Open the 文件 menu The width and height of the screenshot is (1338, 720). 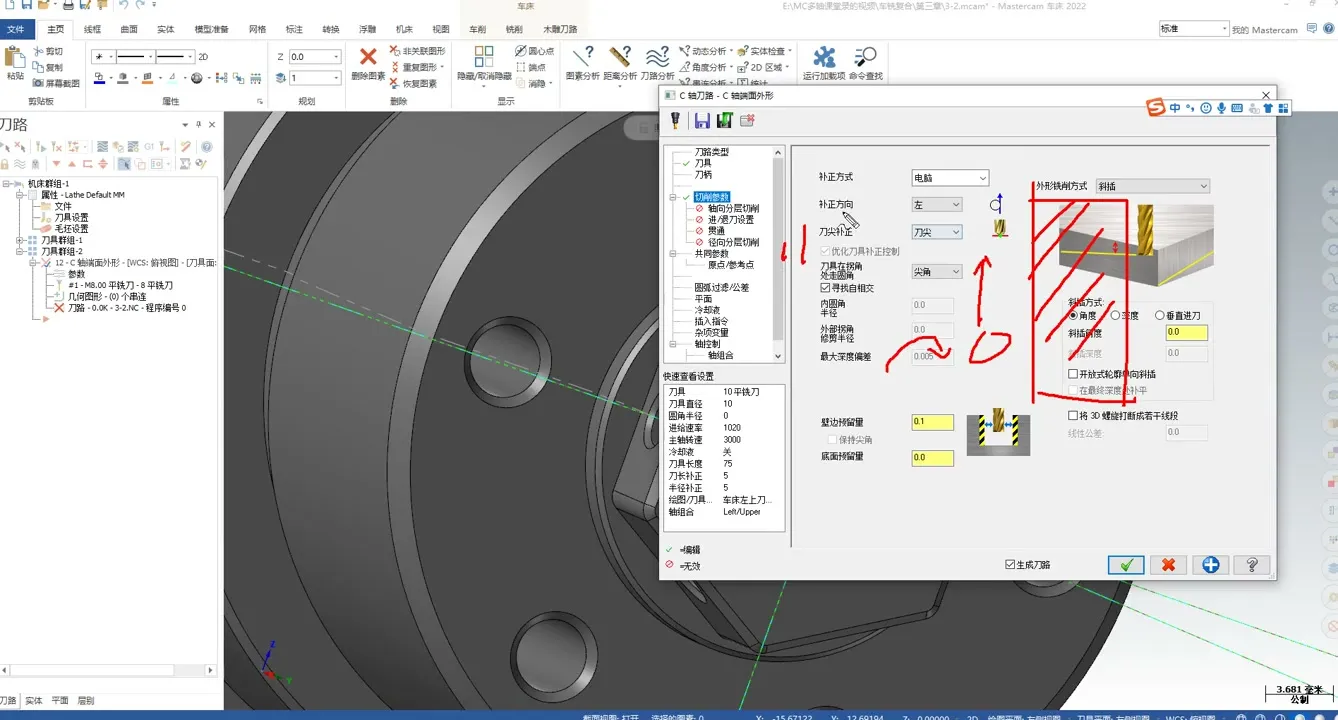point(16,30)
